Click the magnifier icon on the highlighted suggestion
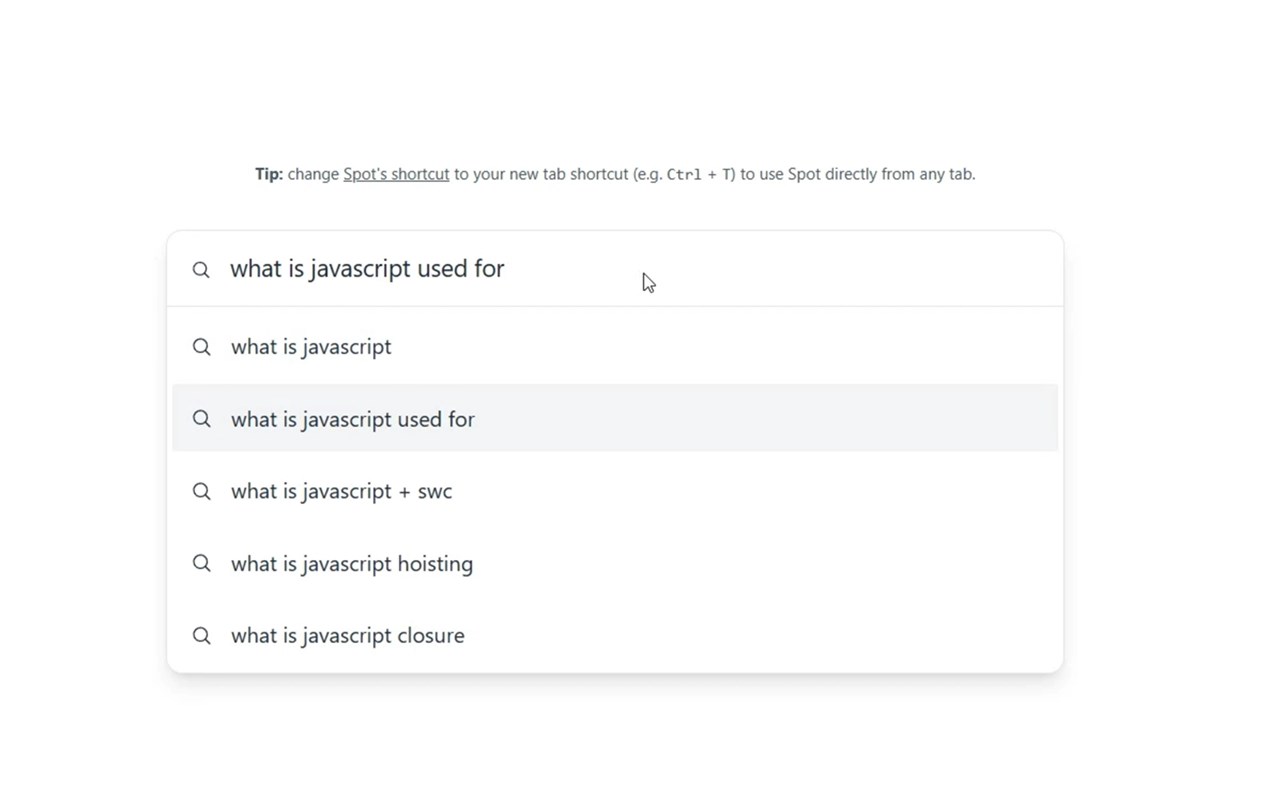Viewport: 1280px width, 800px height. (x=202, y=419)
